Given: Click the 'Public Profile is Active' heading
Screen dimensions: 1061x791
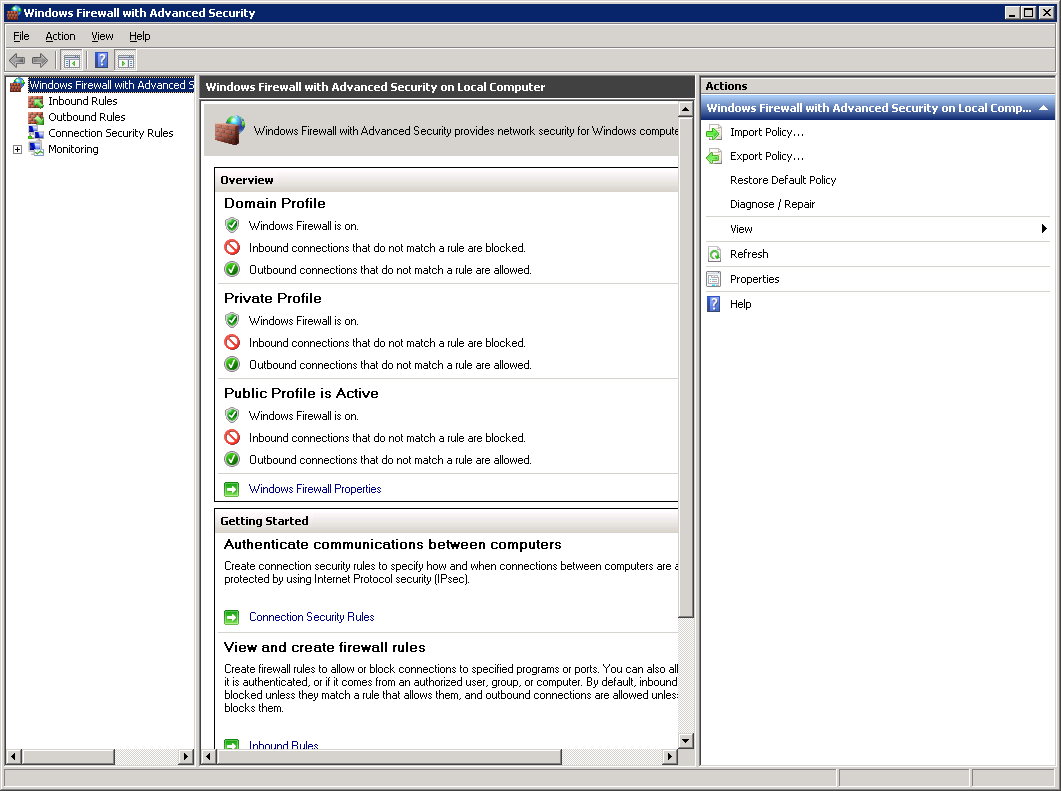Looking at the screenshot, I should pyautogui.click(x=301, y=393).
